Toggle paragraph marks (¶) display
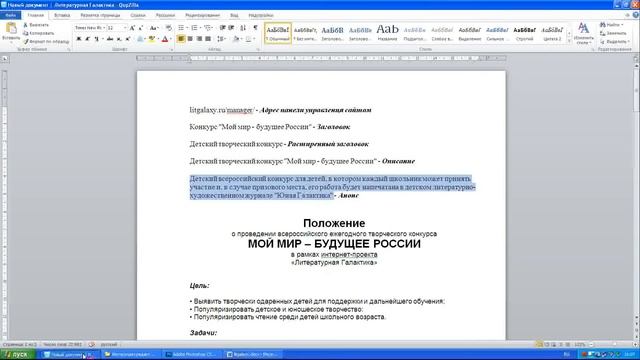The image size is (640, 360). (x=256, y=28)
